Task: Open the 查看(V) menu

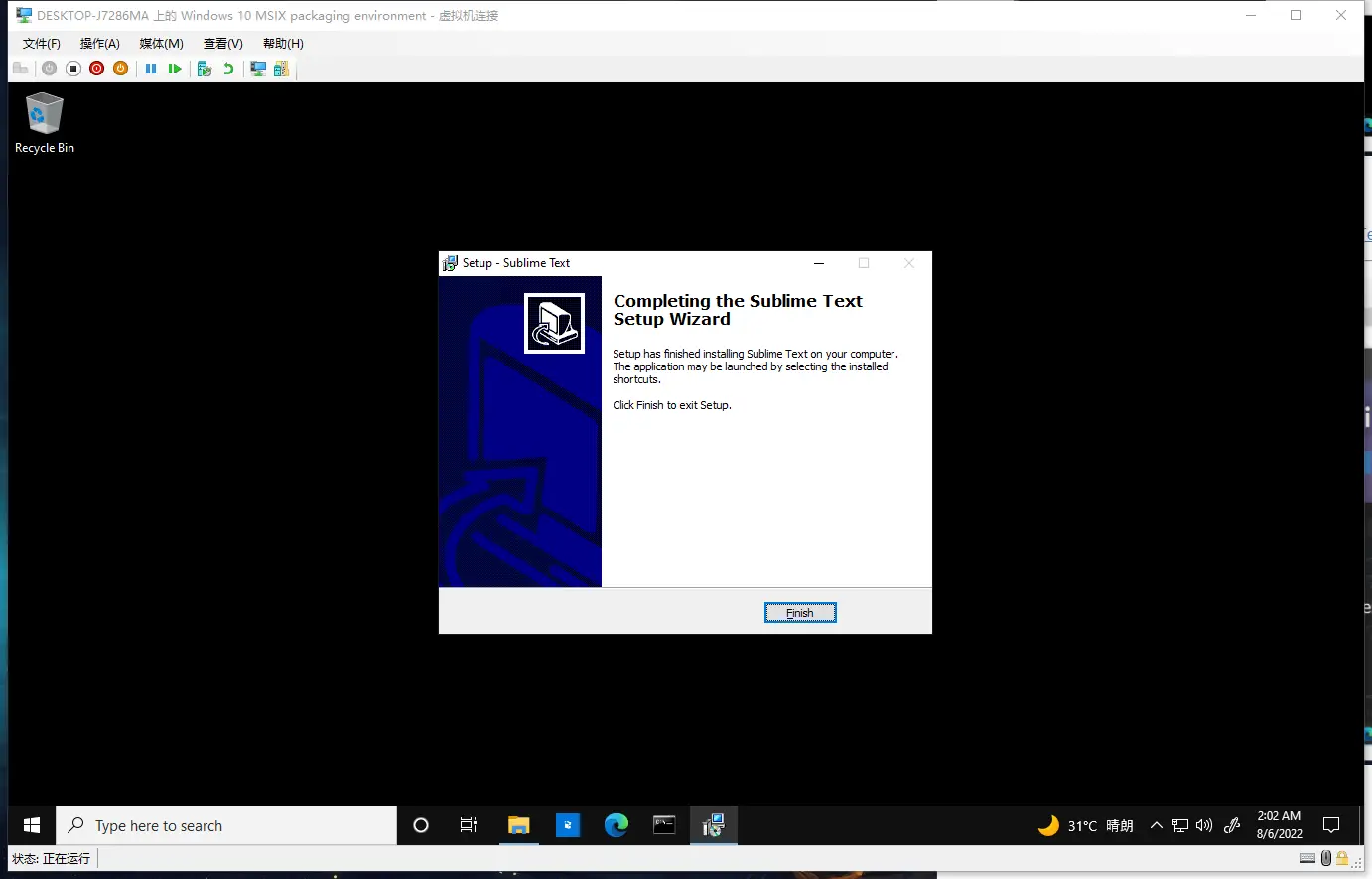Action: coord(222,44)
